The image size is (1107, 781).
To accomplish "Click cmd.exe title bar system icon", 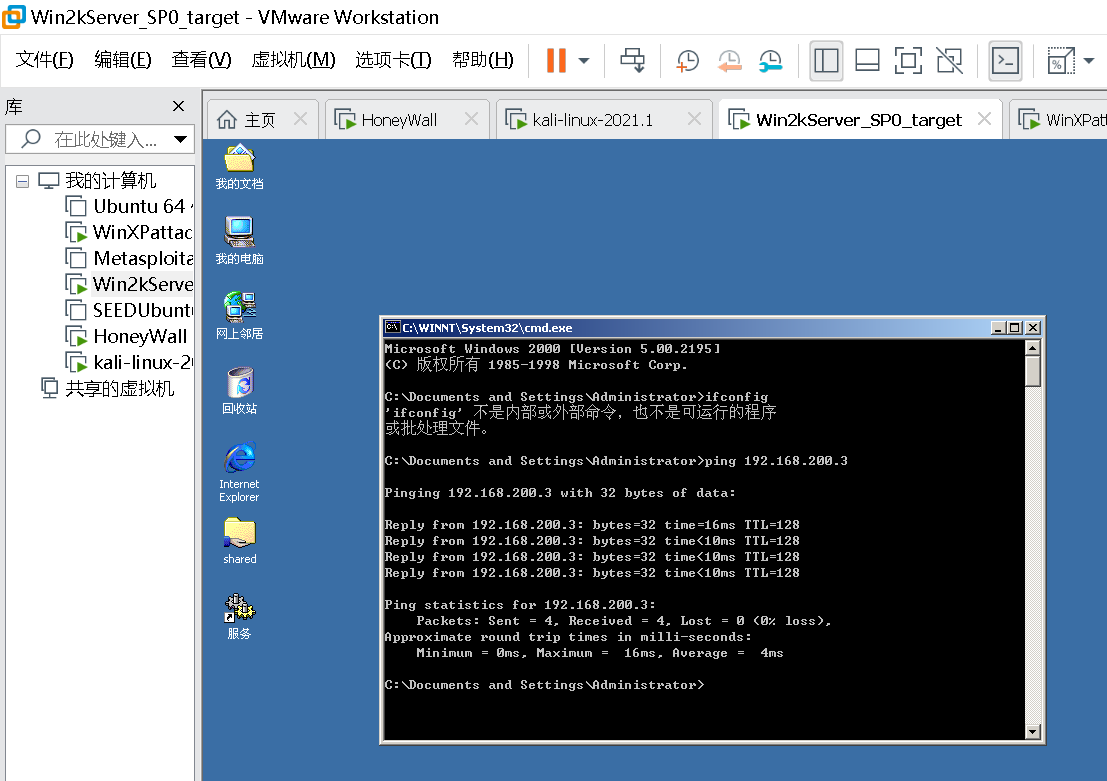I will [x=392, y=328].
